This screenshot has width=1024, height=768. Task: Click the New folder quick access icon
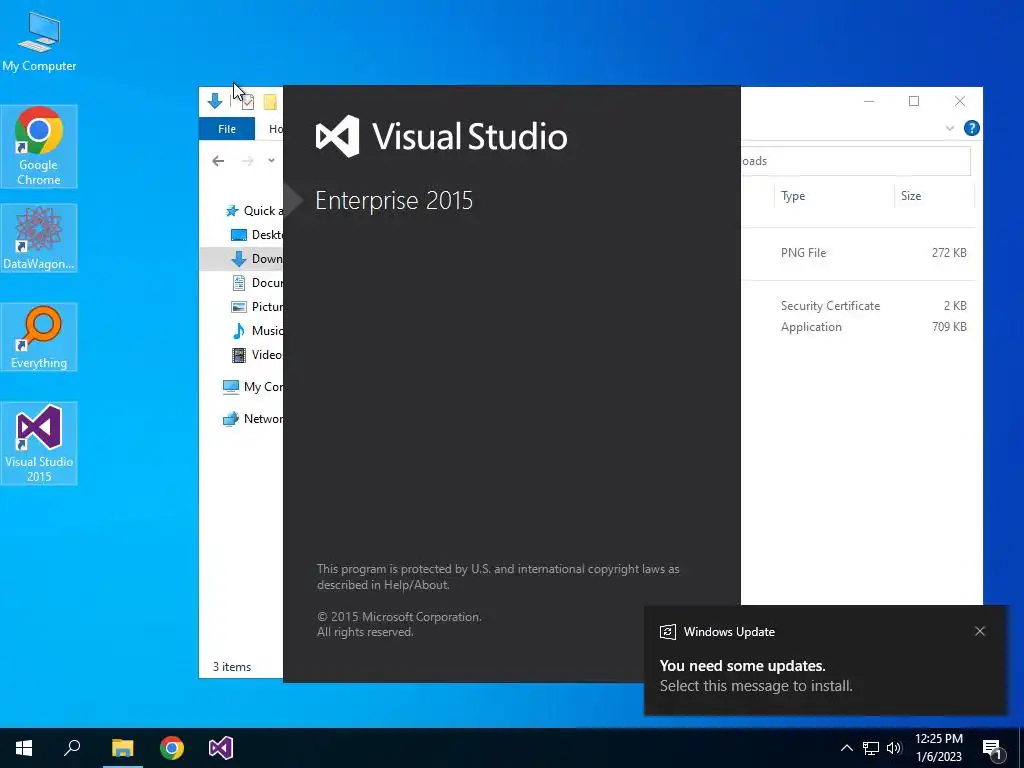(270, 102)
